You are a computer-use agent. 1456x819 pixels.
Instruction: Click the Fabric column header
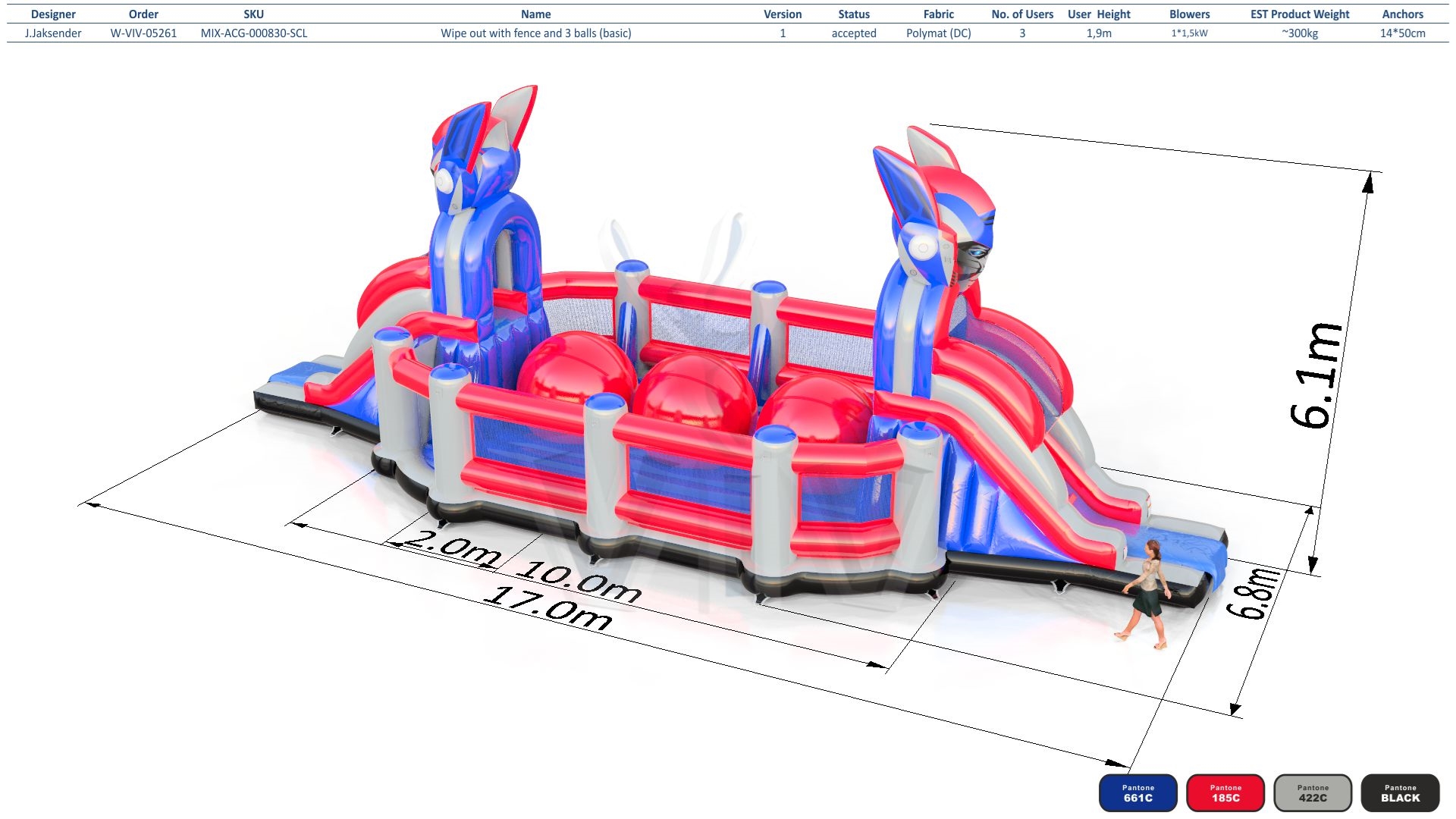939,14
